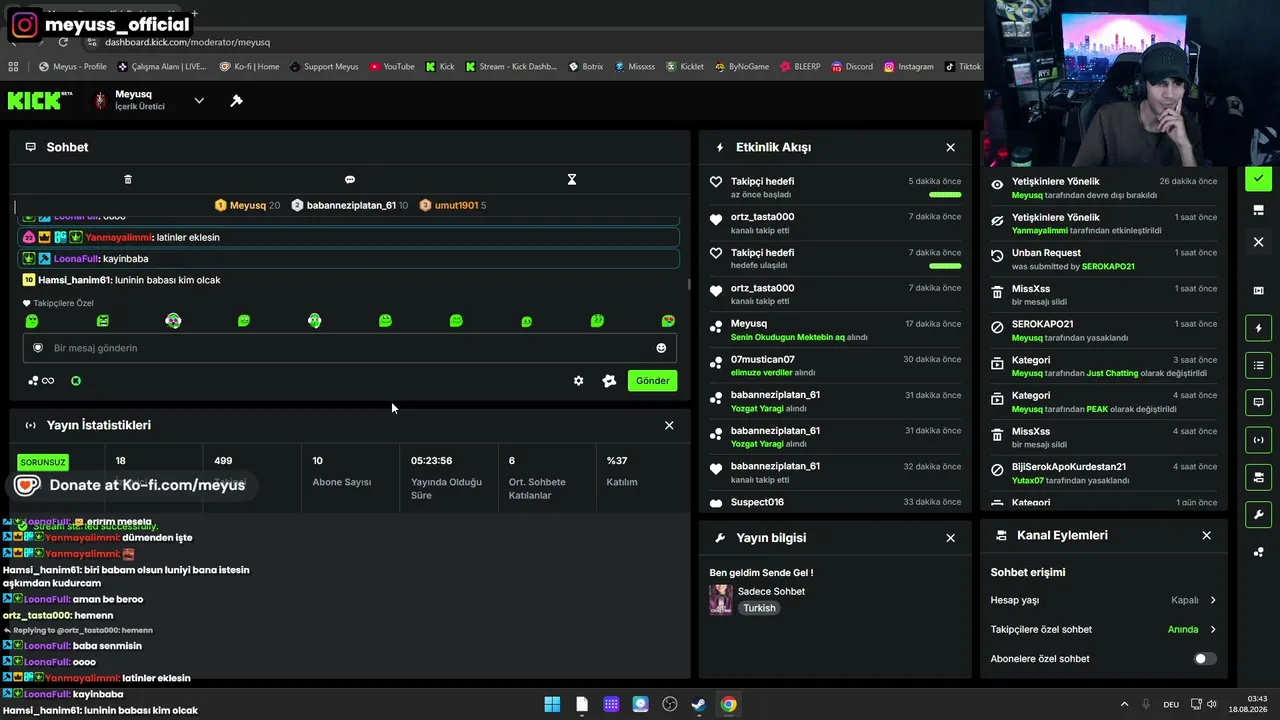Toggle the list icon in the right sidebar
The image size is (1280, 720).
click(1258, 366)
